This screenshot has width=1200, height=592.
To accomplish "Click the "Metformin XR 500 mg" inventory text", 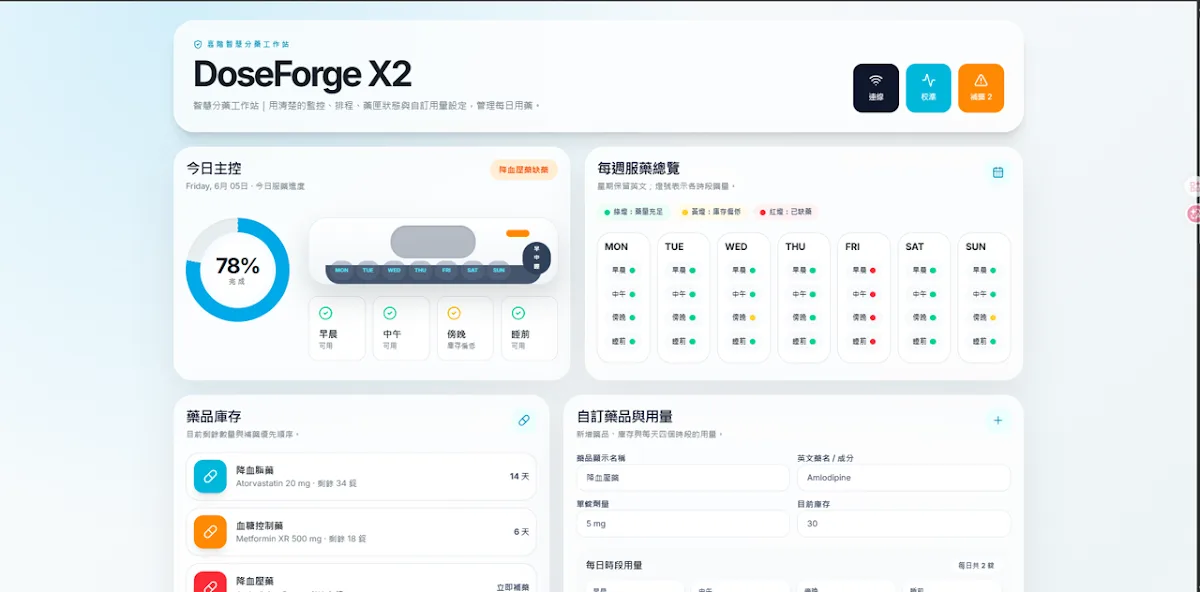I will pos(279,539).
